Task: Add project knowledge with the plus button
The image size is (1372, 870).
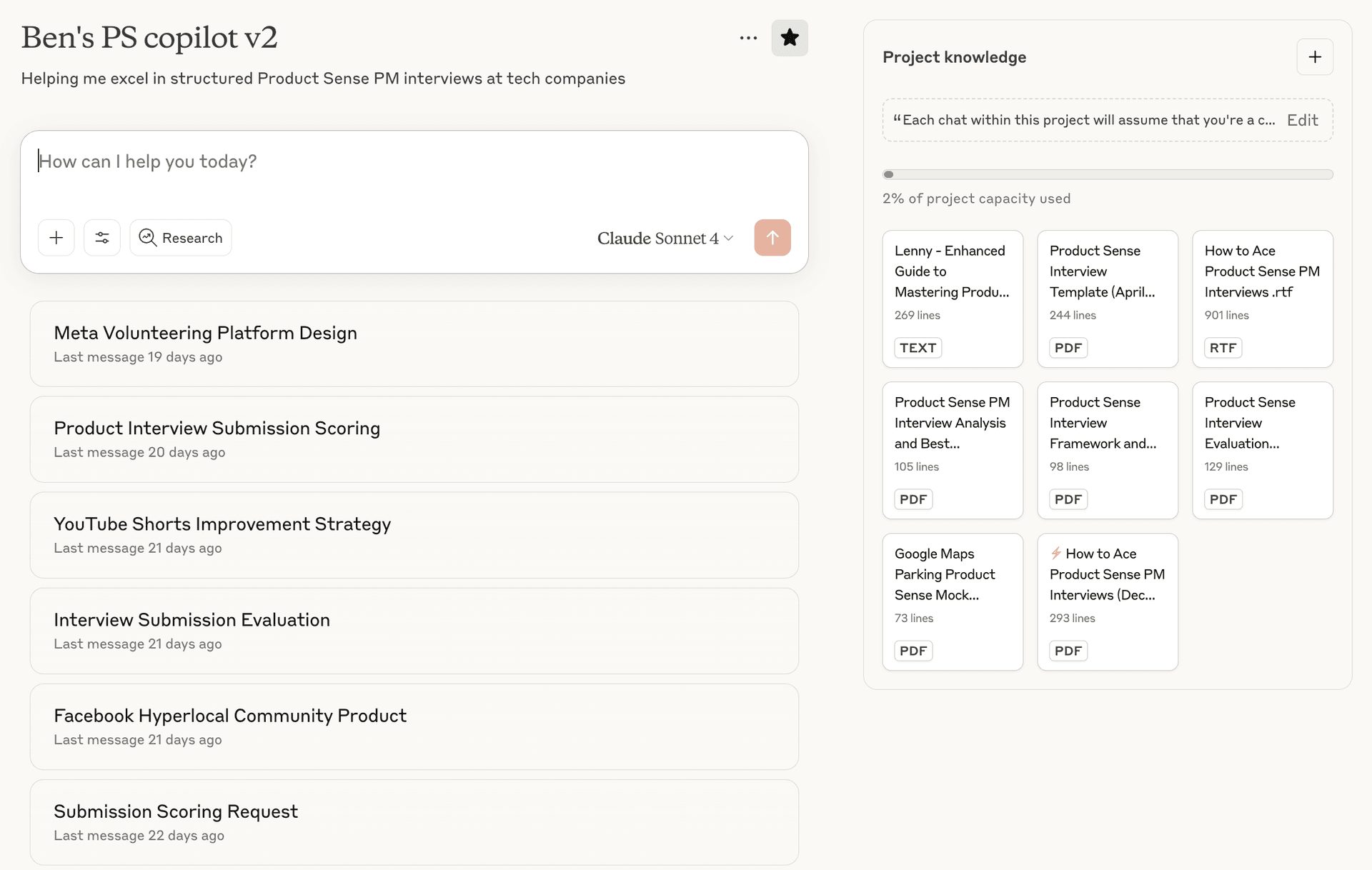Action: click(x=1315, y=57)
